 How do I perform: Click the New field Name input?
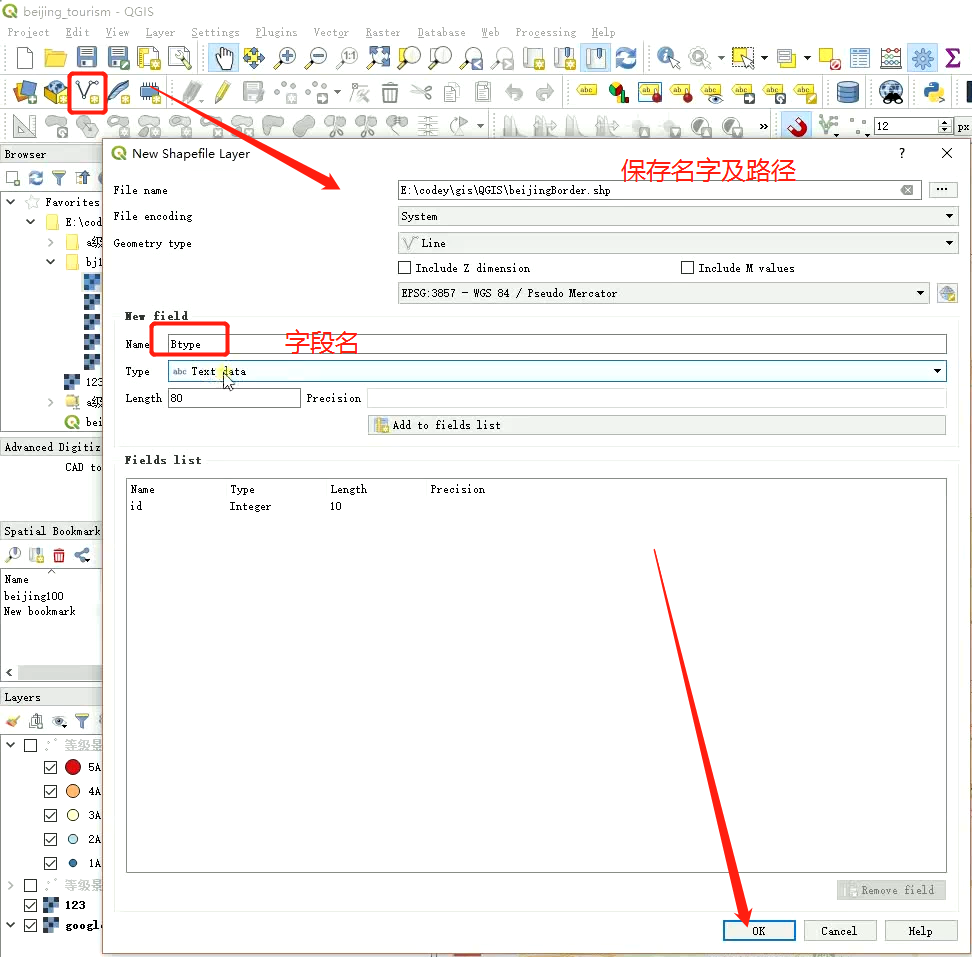[x=557, y=345]
